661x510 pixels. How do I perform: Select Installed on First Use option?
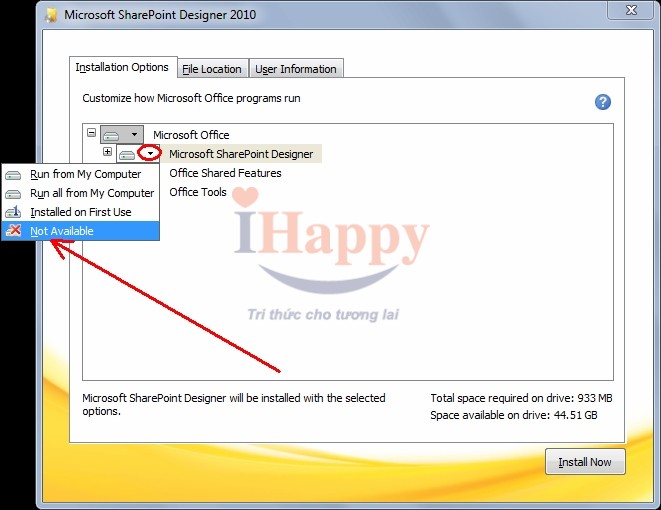pyautogui.click(x=80, y=212)
